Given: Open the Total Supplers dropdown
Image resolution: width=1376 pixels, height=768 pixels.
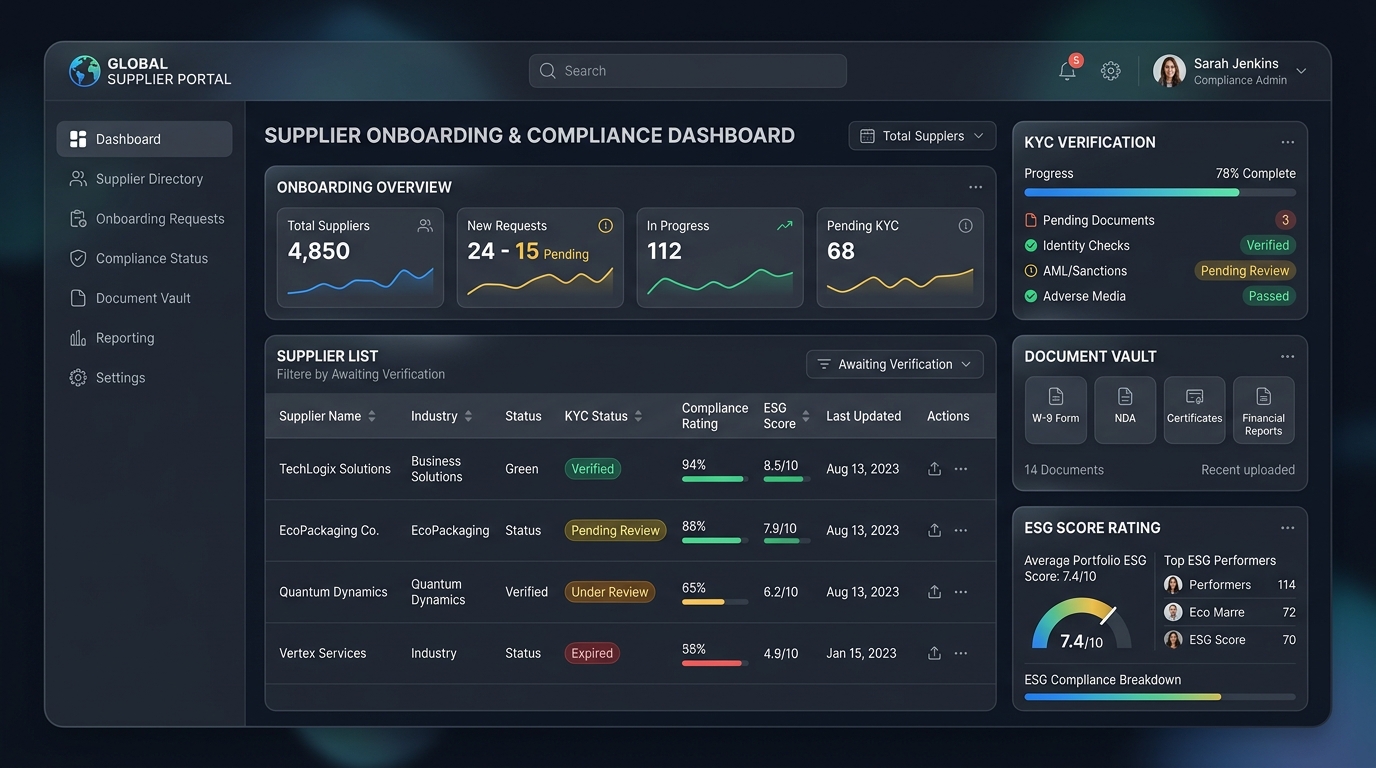Looking at the screenshot, I should [x=922, y=136].
